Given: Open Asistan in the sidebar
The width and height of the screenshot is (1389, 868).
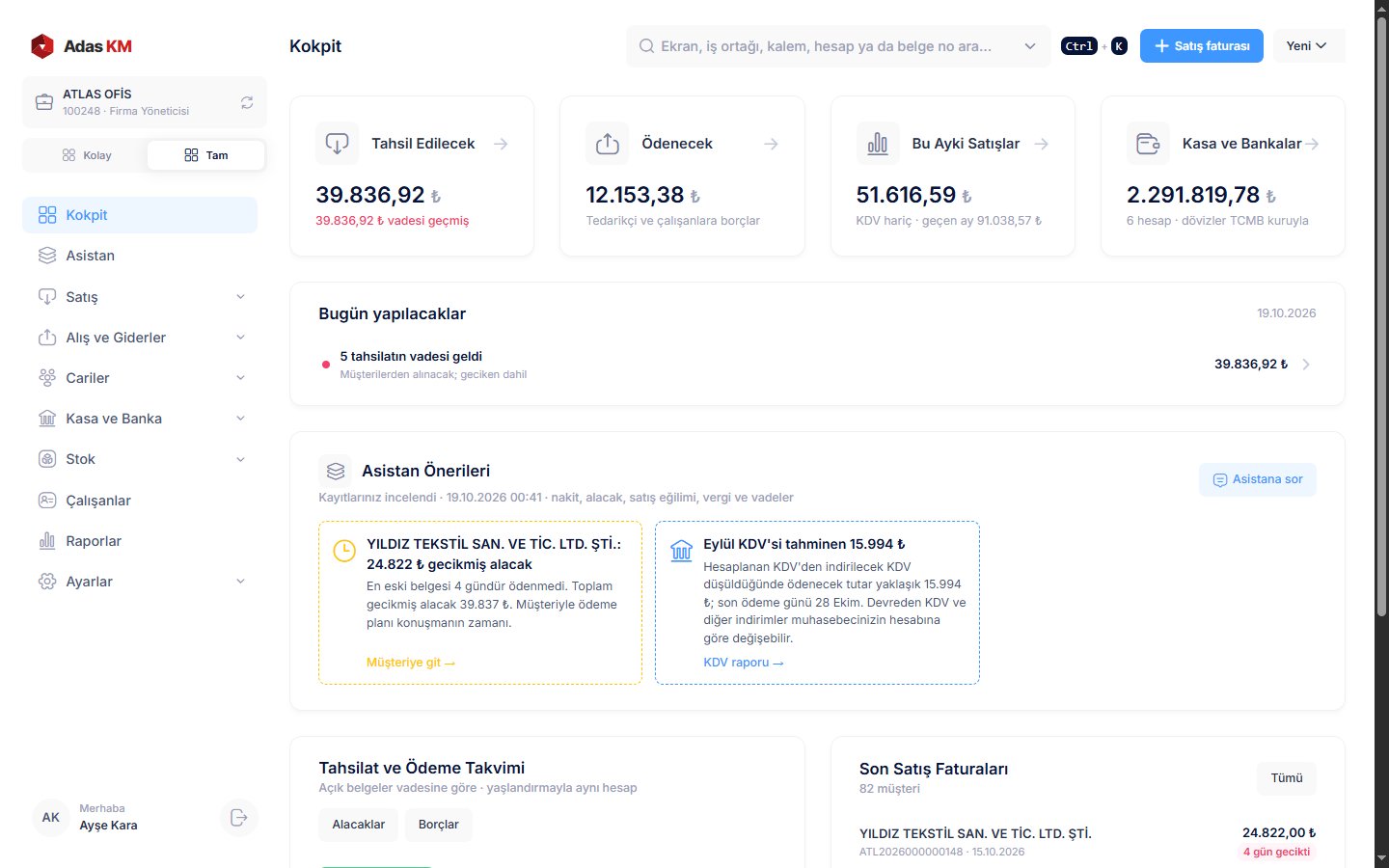Looking at the screenshot, I should click(140, 256).
